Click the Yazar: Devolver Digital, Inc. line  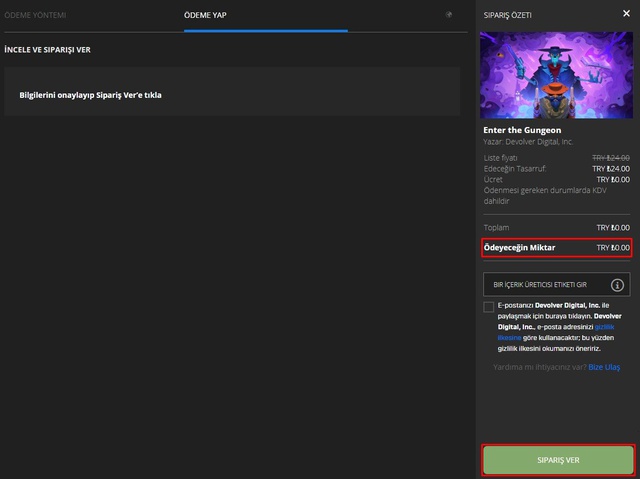pyautogui.click(x=528, y=142)
